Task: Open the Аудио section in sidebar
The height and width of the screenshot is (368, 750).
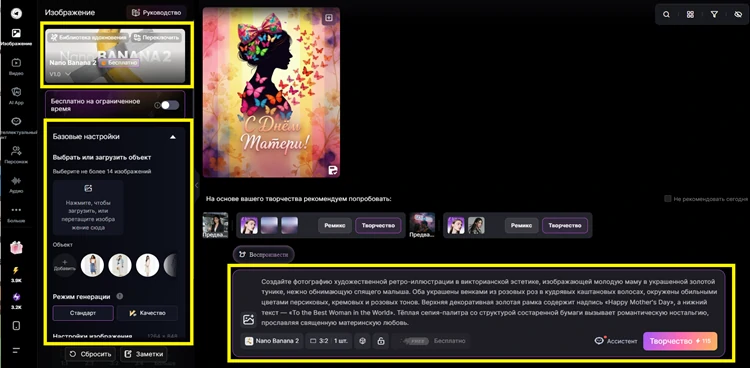Action: tap(16, 184)
